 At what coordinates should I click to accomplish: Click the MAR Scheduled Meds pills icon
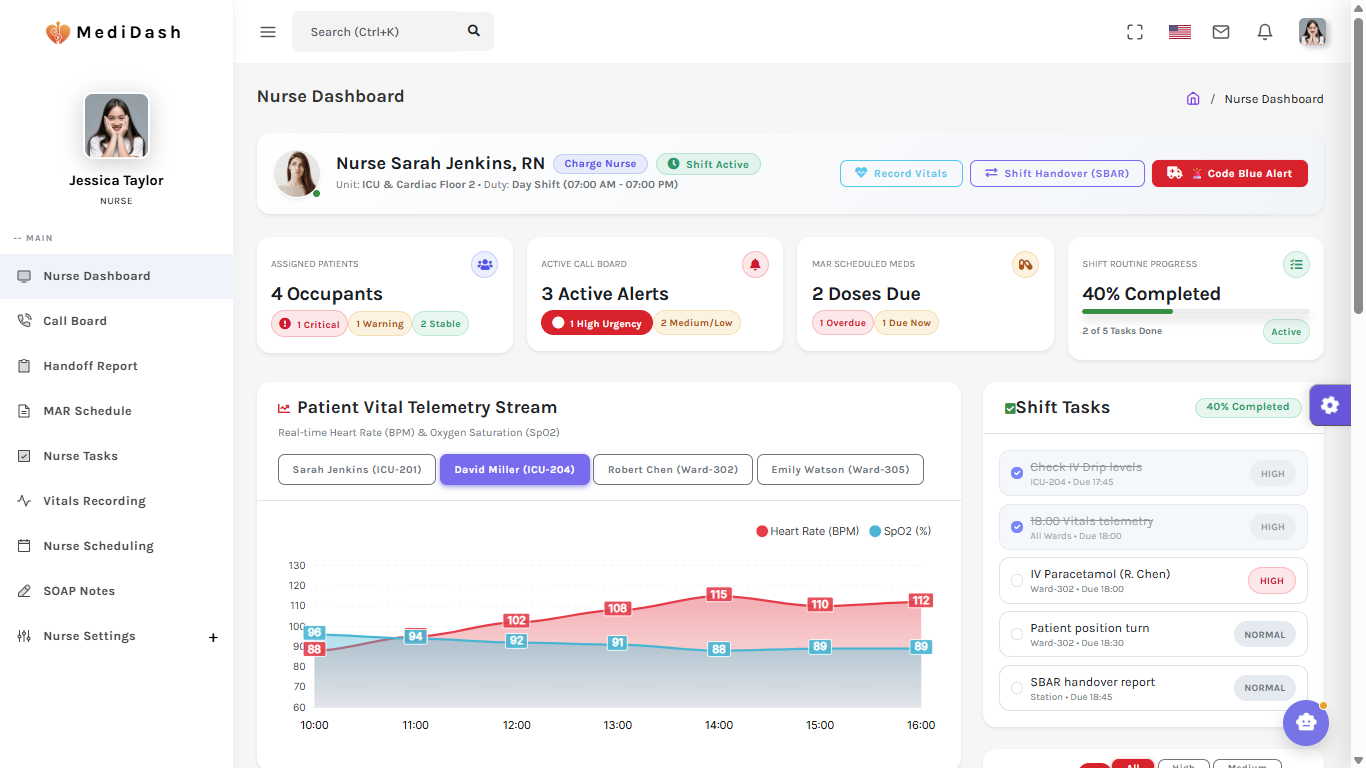pos(1025,264)
